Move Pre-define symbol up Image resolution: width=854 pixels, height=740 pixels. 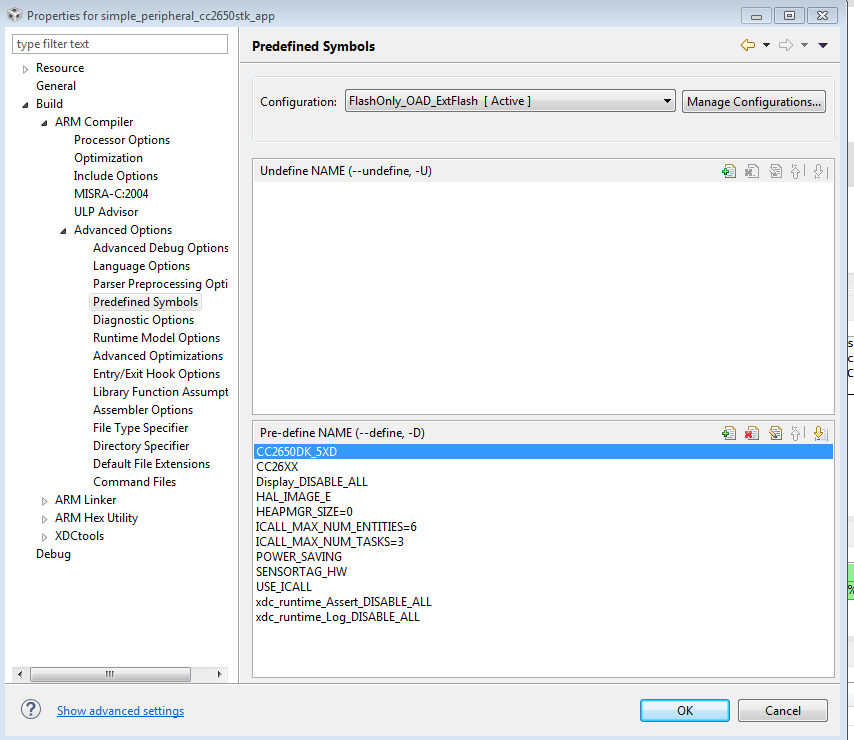[797, 433]
